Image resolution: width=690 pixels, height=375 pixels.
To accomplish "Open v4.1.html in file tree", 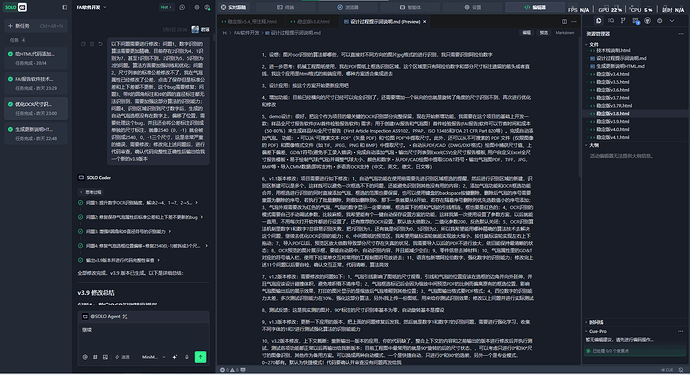I will [612, 137].
